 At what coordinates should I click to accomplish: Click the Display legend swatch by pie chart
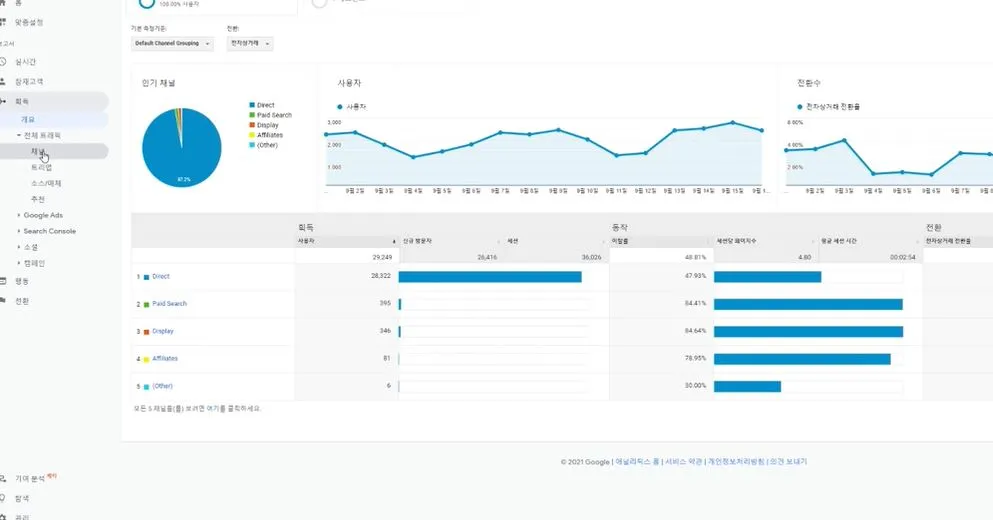click(x=252, y=125)
